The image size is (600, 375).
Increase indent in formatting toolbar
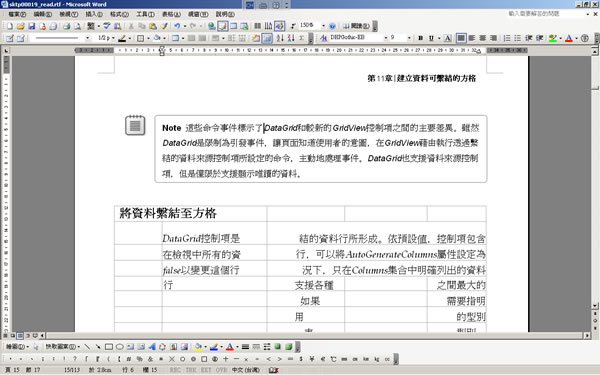[540, 38]
